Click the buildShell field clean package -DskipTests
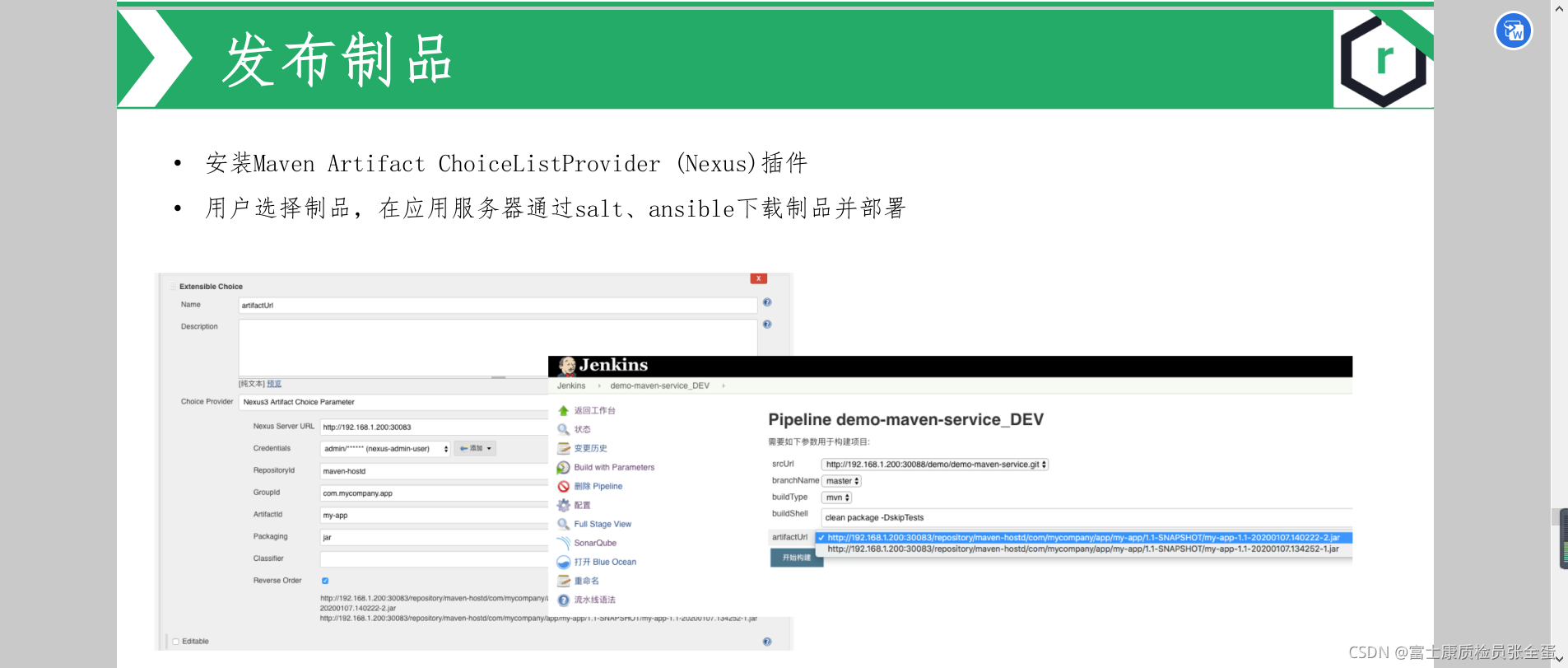The image size is (1568, 668). 1086,518
